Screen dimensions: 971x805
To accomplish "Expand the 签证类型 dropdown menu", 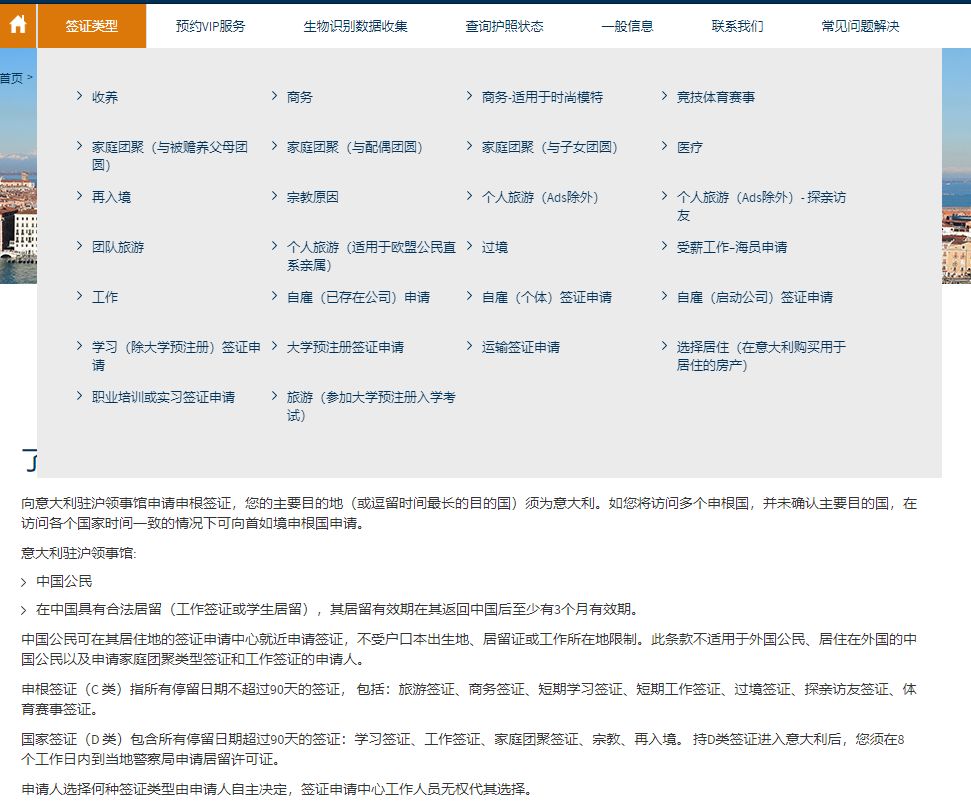I will 92,26.
